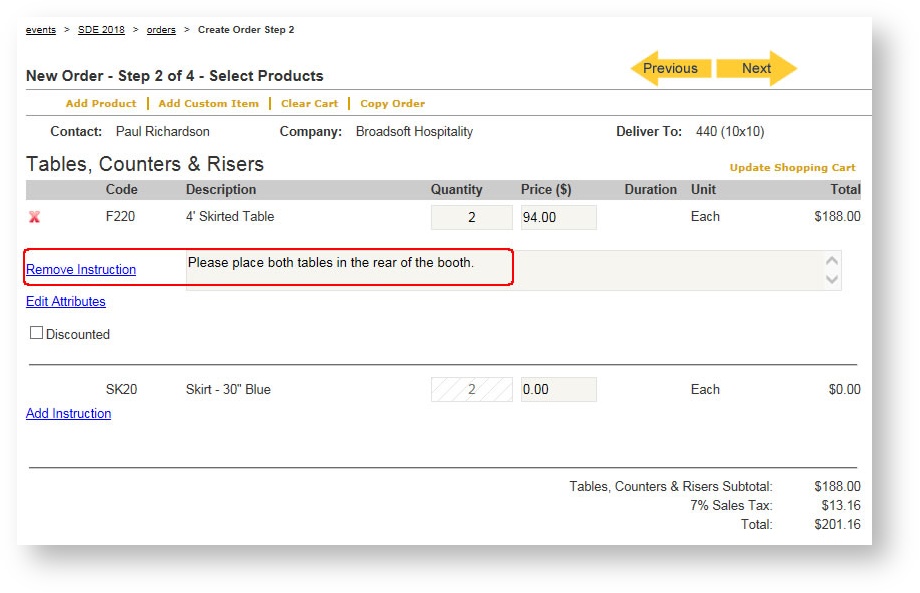Click the down chevron beside the instruction box
Screen dimensions: 920x593
pyautogui.click(x=830, y=280)
